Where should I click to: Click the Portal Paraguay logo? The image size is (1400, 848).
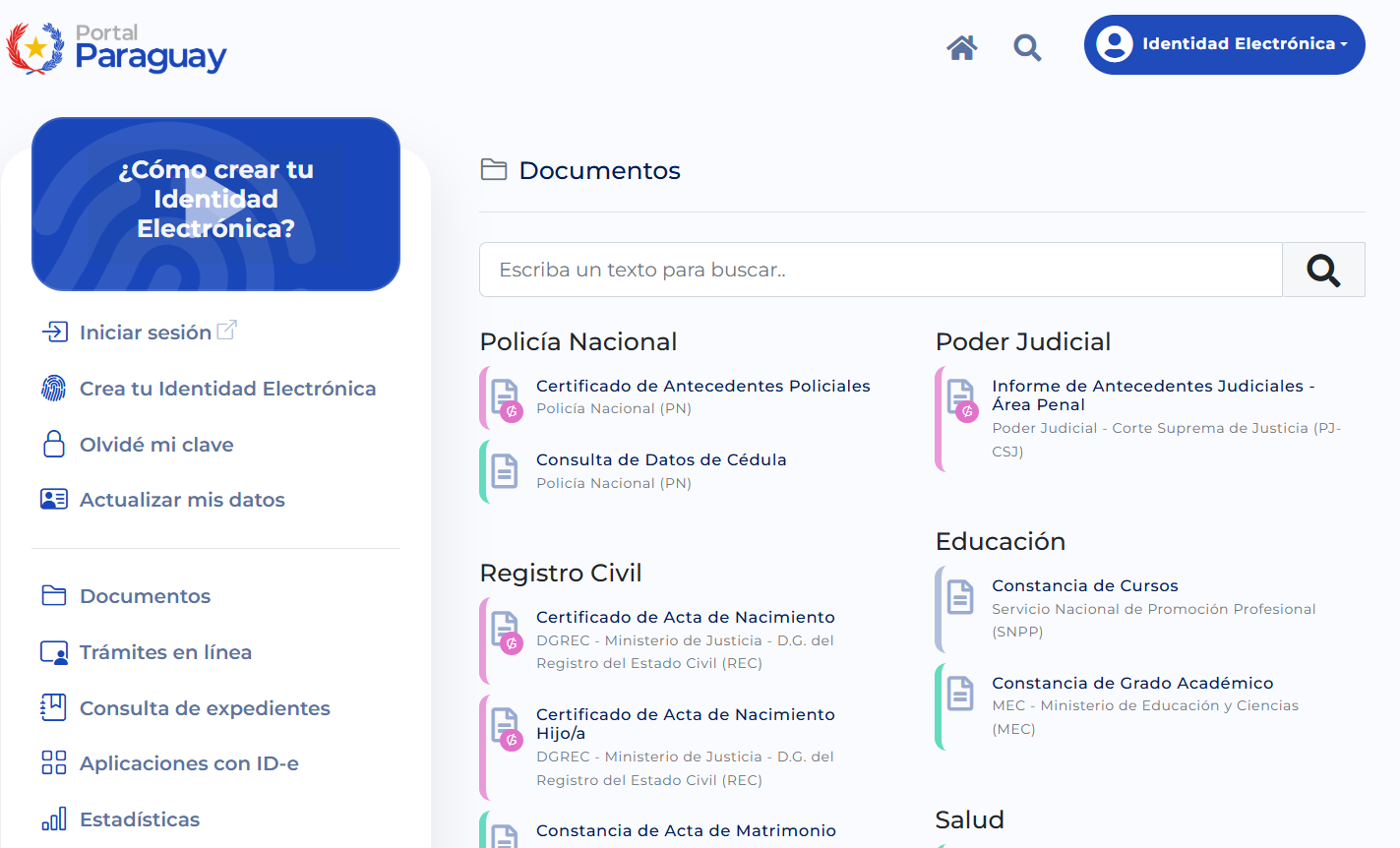(117, 48)
